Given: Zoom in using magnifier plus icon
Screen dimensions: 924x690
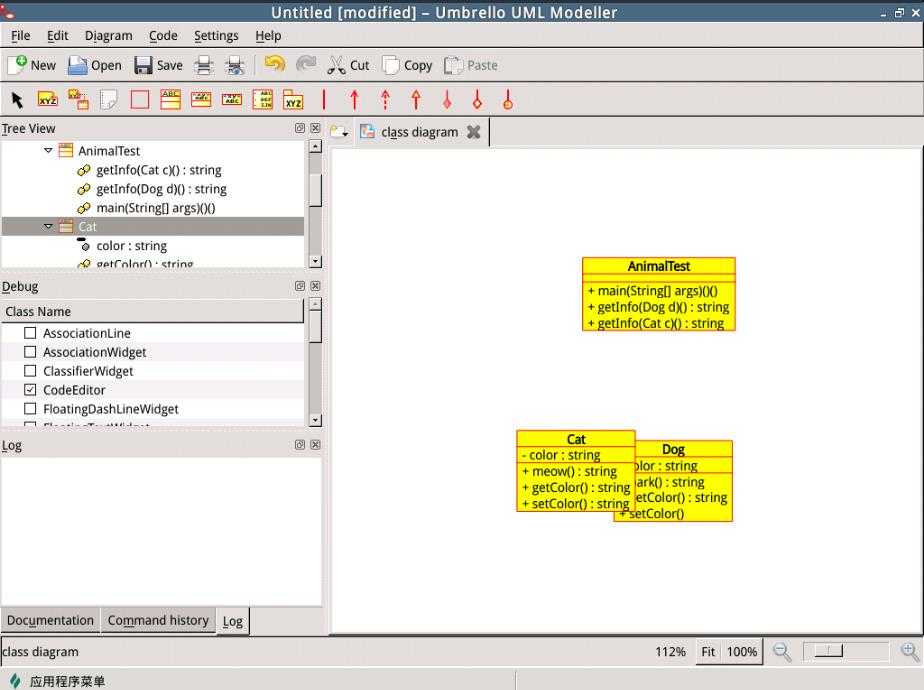Looking at the screenshot, I should (x=909, y=651).
